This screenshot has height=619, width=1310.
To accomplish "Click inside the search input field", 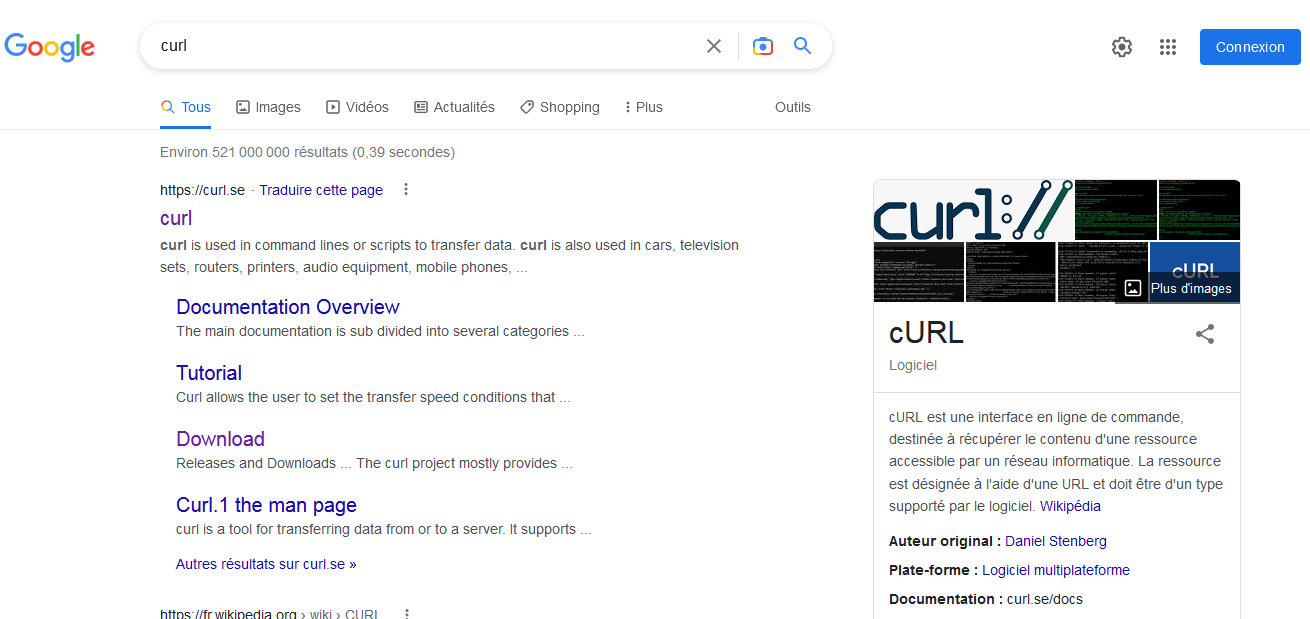I will (425, 46).
